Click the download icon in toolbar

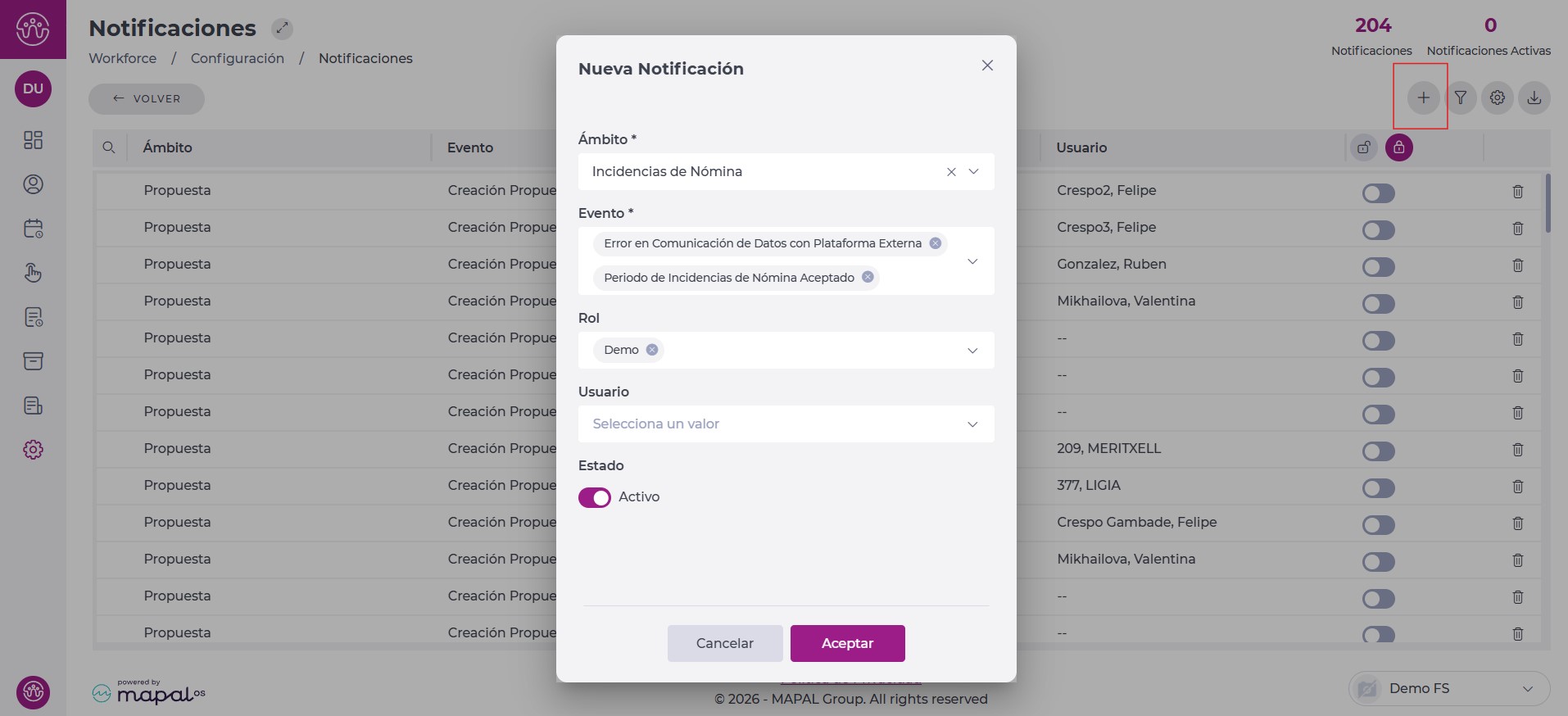1534,98
